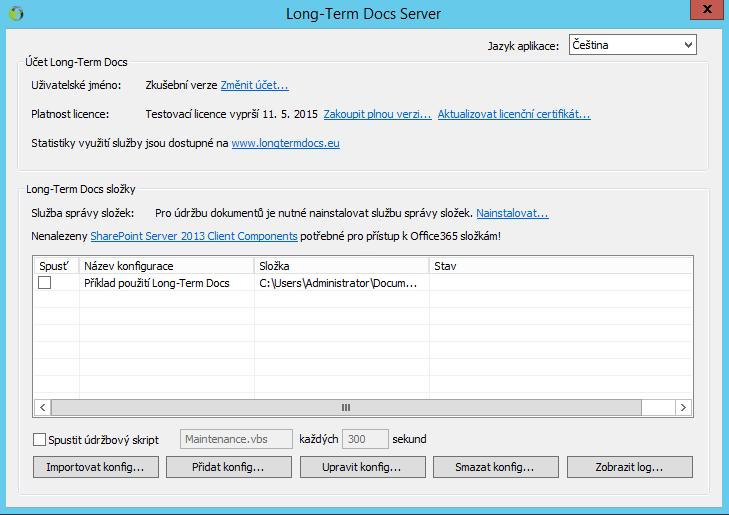
Task: Open SharePoint Server 2013 Client Components link
Action: point(194,236)
